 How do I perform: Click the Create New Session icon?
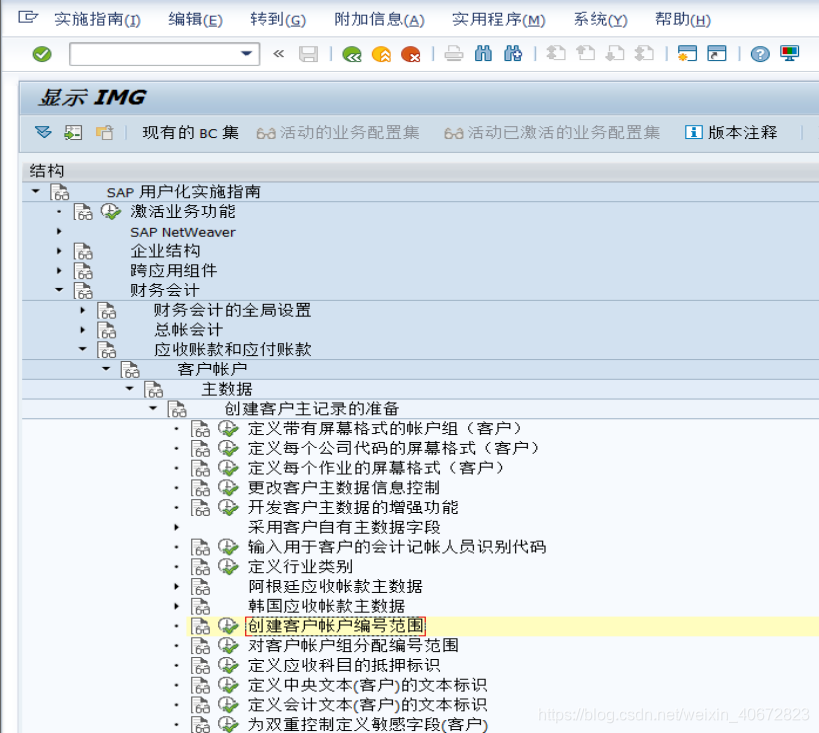tap(687, 54)
